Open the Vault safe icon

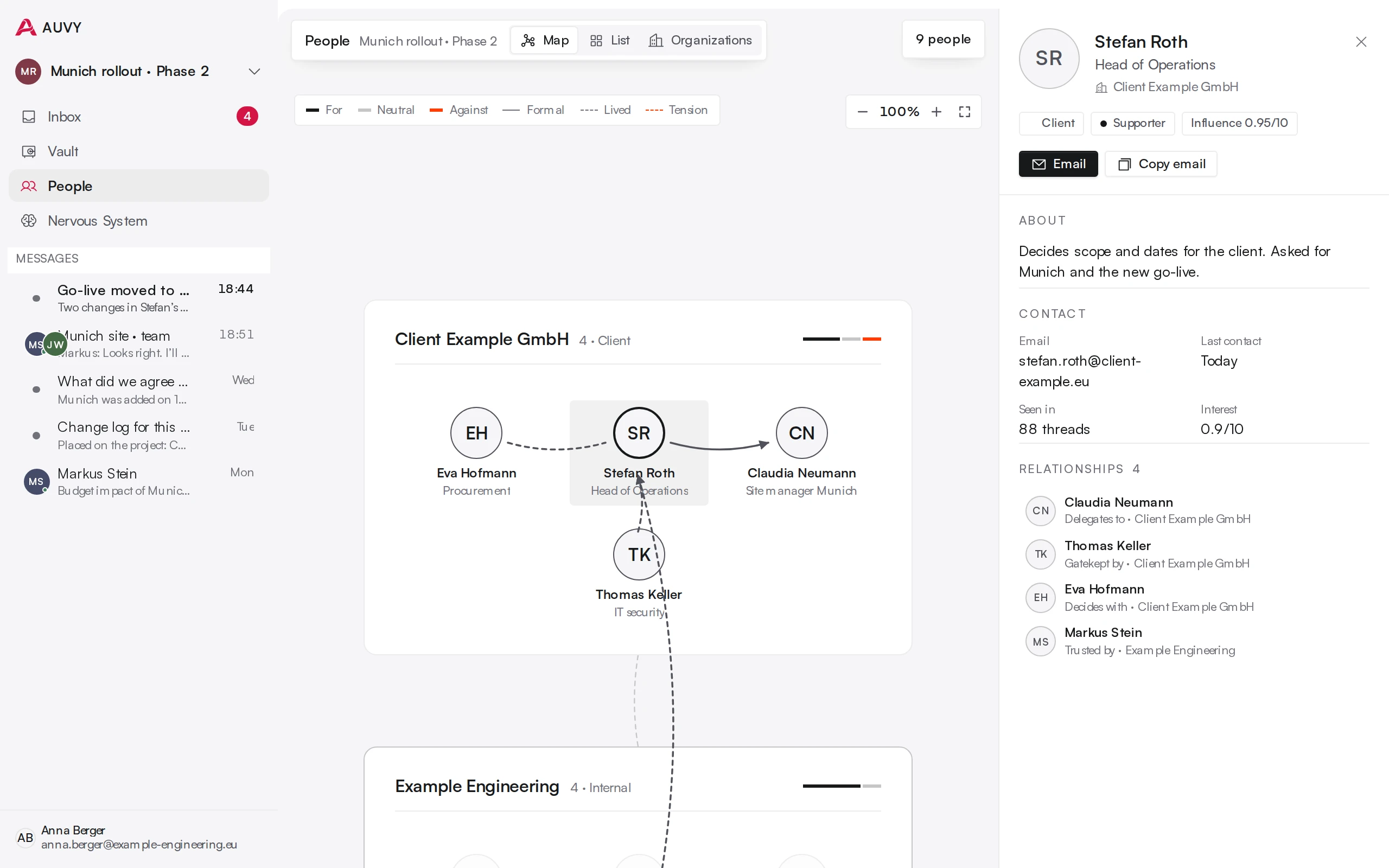29,151
